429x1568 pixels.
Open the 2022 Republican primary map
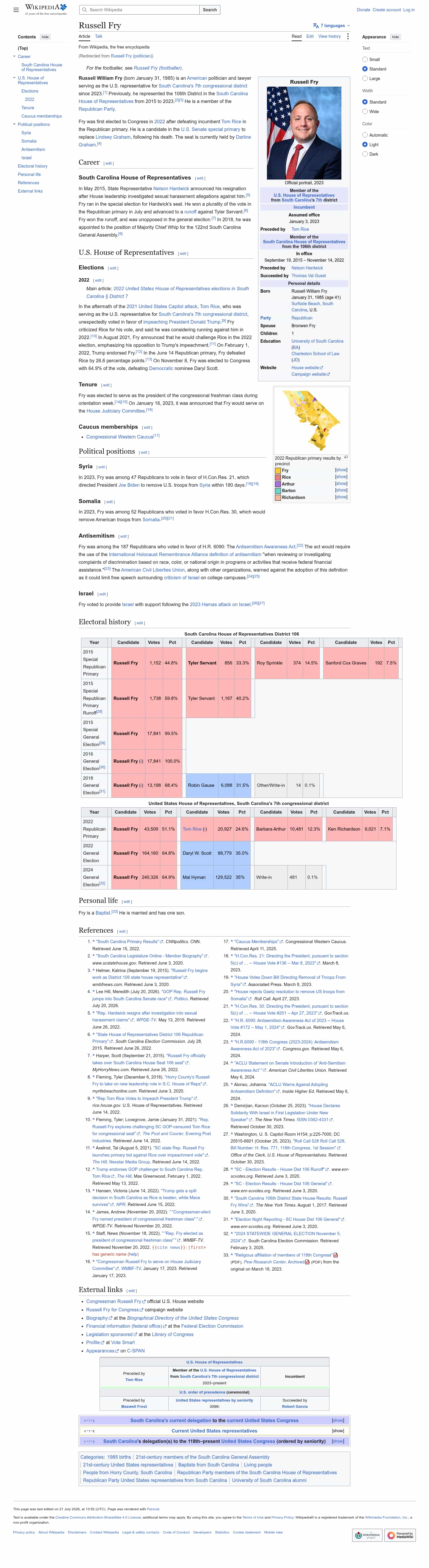coord(312,420)
